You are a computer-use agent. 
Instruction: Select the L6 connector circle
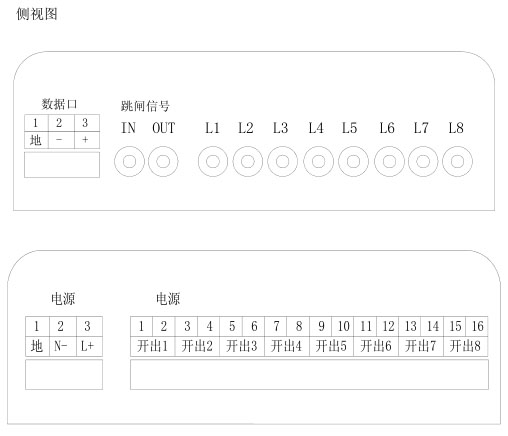pos(389,162)
